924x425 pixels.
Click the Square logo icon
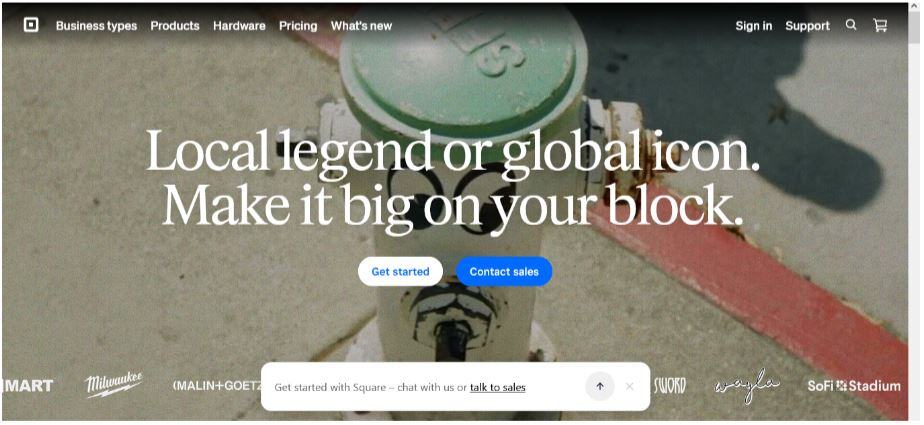[31, 25]
